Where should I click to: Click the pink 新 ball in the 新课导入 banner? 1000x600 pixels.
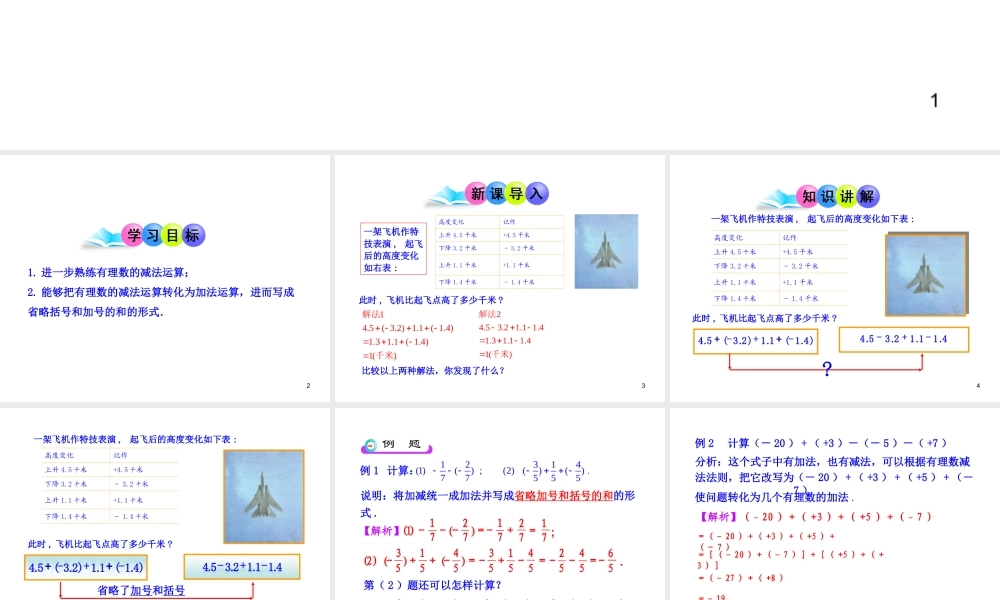point(477,192)
